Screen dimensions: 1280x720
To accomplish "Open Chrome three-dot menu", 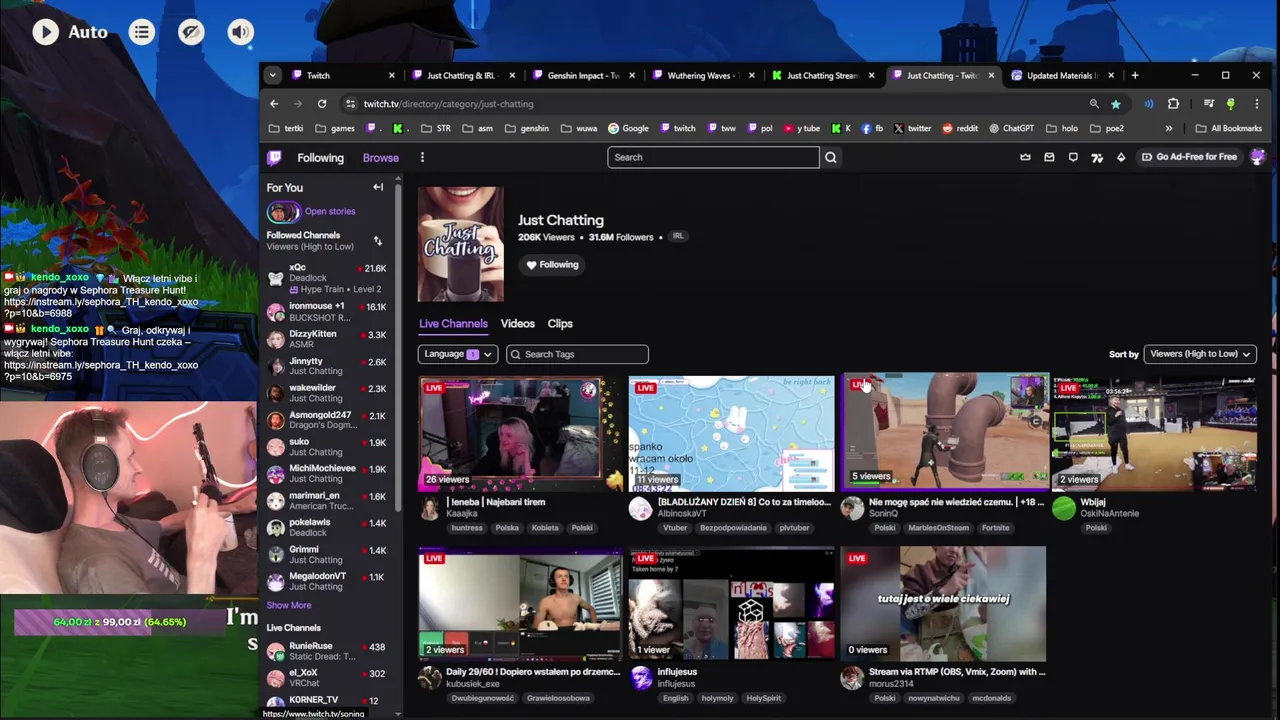I will [x=1257, y=104].
